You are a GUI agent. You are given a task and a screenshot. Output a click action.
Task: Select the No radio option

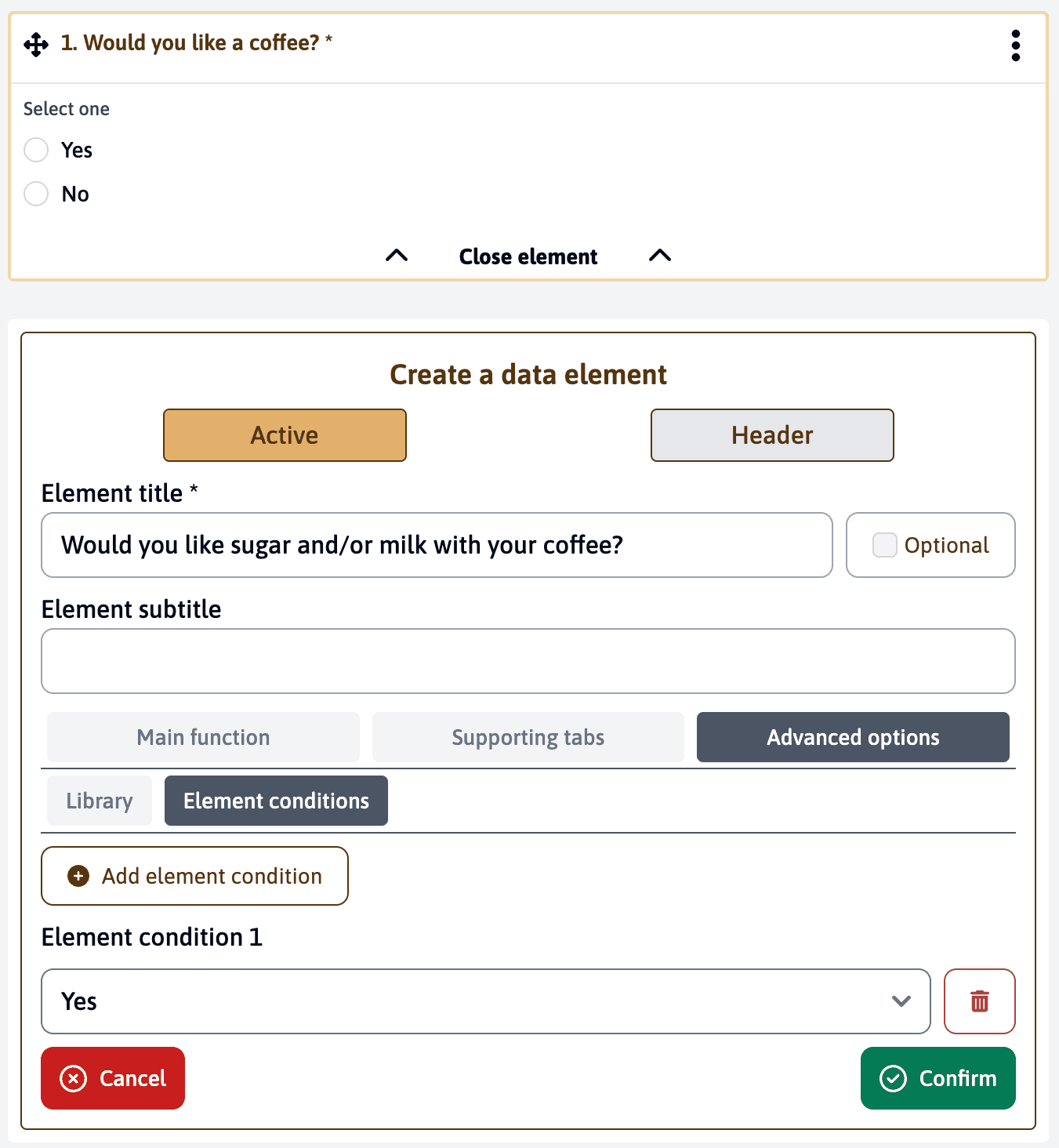click(x=36, y=194)
